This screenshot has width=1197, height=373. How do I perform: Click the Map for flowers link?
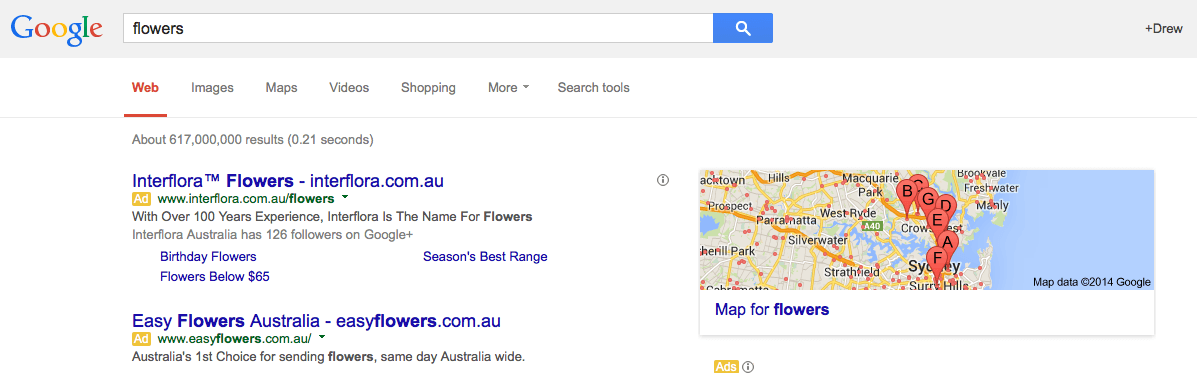772,310
